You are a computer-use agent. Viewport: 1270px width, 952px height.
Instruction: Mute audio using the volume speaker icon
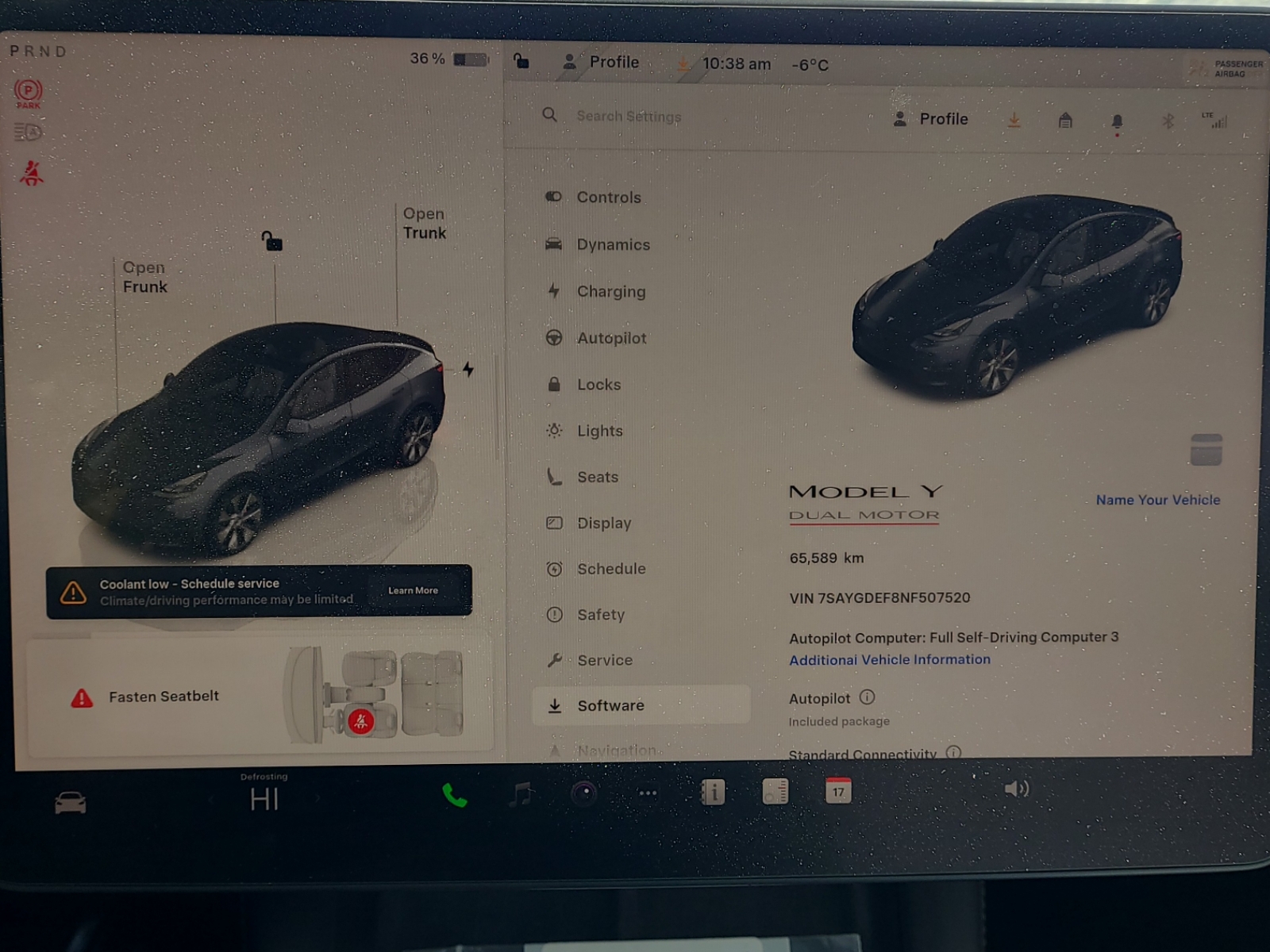tap(1016, 789)
